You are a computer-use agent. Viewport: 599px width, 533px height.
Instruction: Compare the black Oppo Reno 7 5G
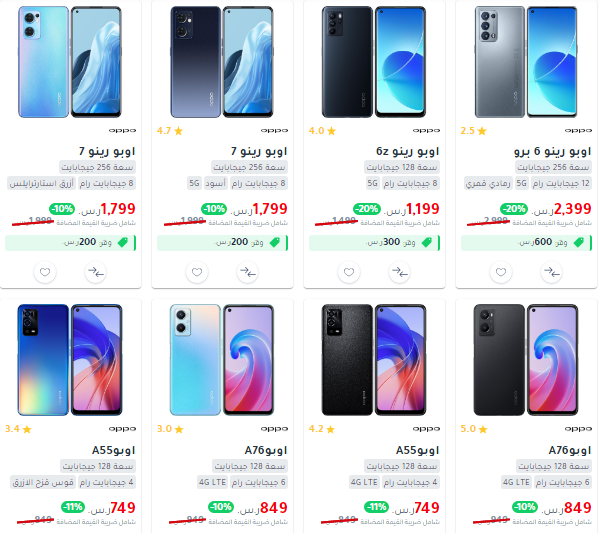click(x=248, y=272)
